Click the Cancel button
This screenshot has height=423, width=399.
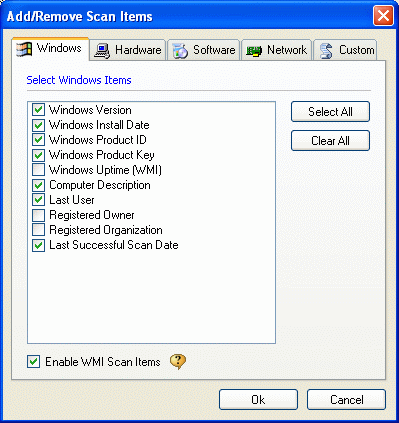(346, 399)
